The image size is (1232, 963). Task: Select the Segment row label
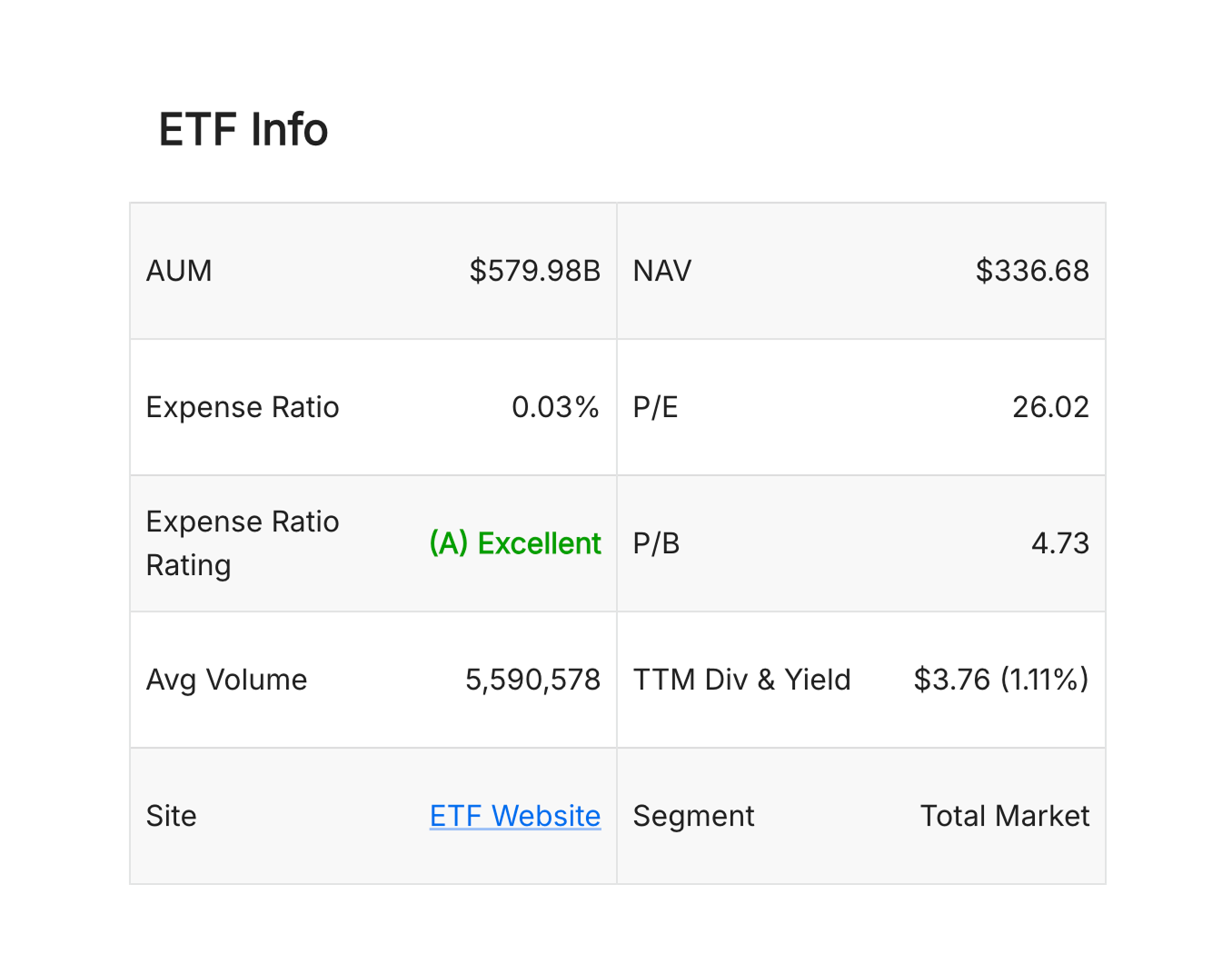coord(693,816)
